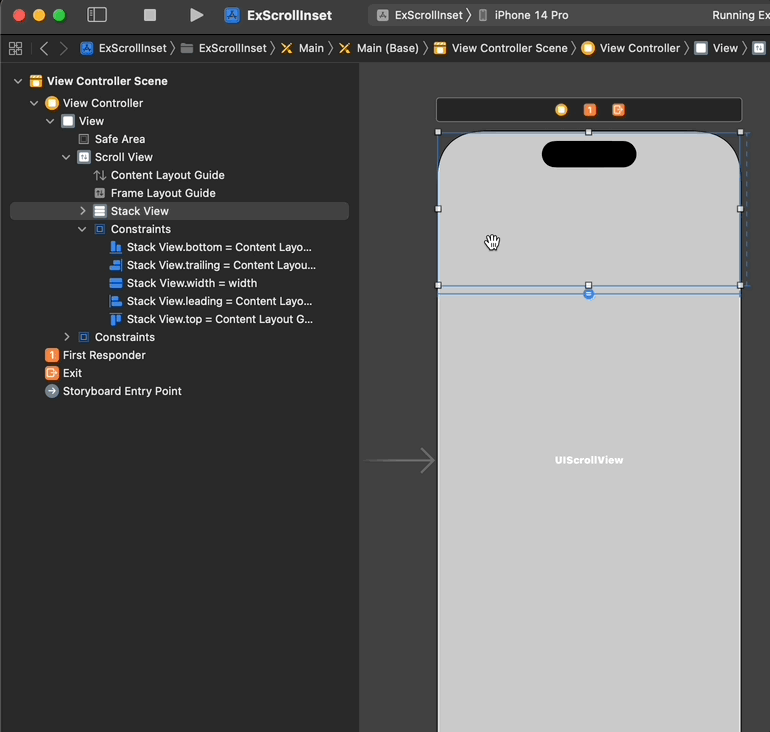The width and height of the screenshot is (770, 732).
Task: Click View Controller icon in scene dock
Action: (561, 110)
